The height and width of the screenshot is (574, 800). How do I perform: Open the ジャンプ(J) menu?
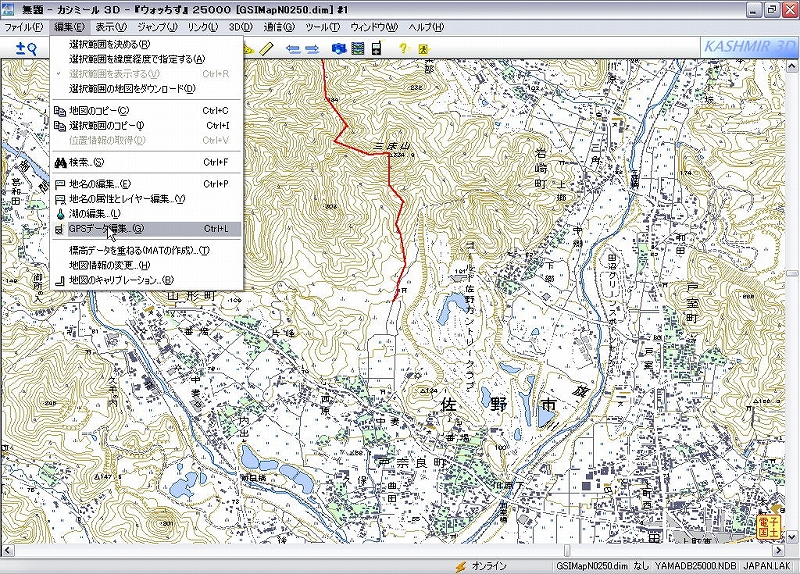[x=157, y=27]
